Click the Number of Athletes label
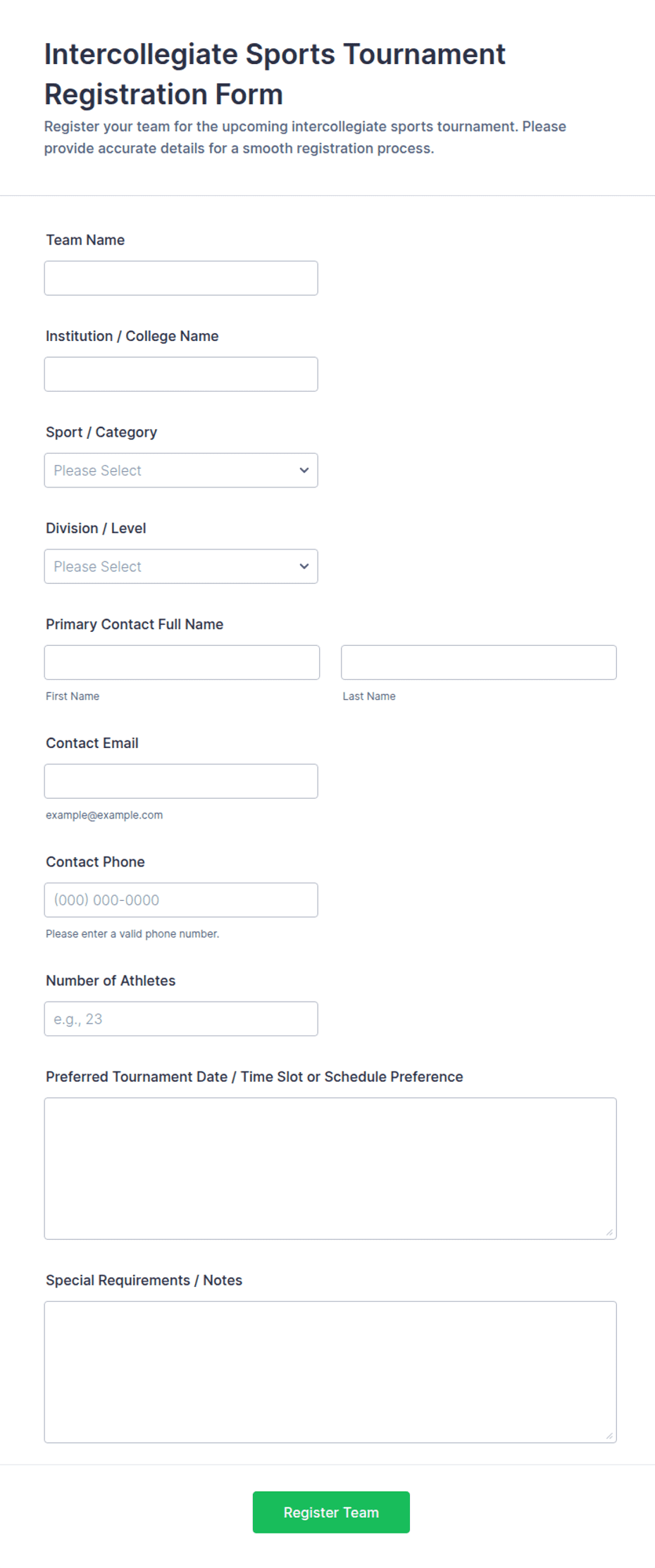The height and width of the screenshot is (1568, 655). 111,981
